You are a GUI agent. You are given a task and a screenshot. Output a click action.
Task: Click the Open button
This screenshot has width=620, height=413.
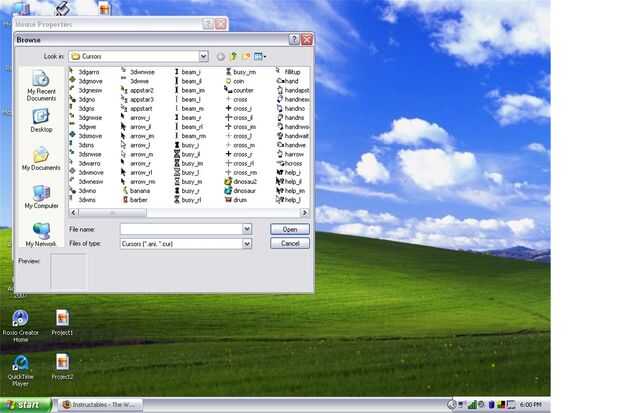tap(290, 229)
